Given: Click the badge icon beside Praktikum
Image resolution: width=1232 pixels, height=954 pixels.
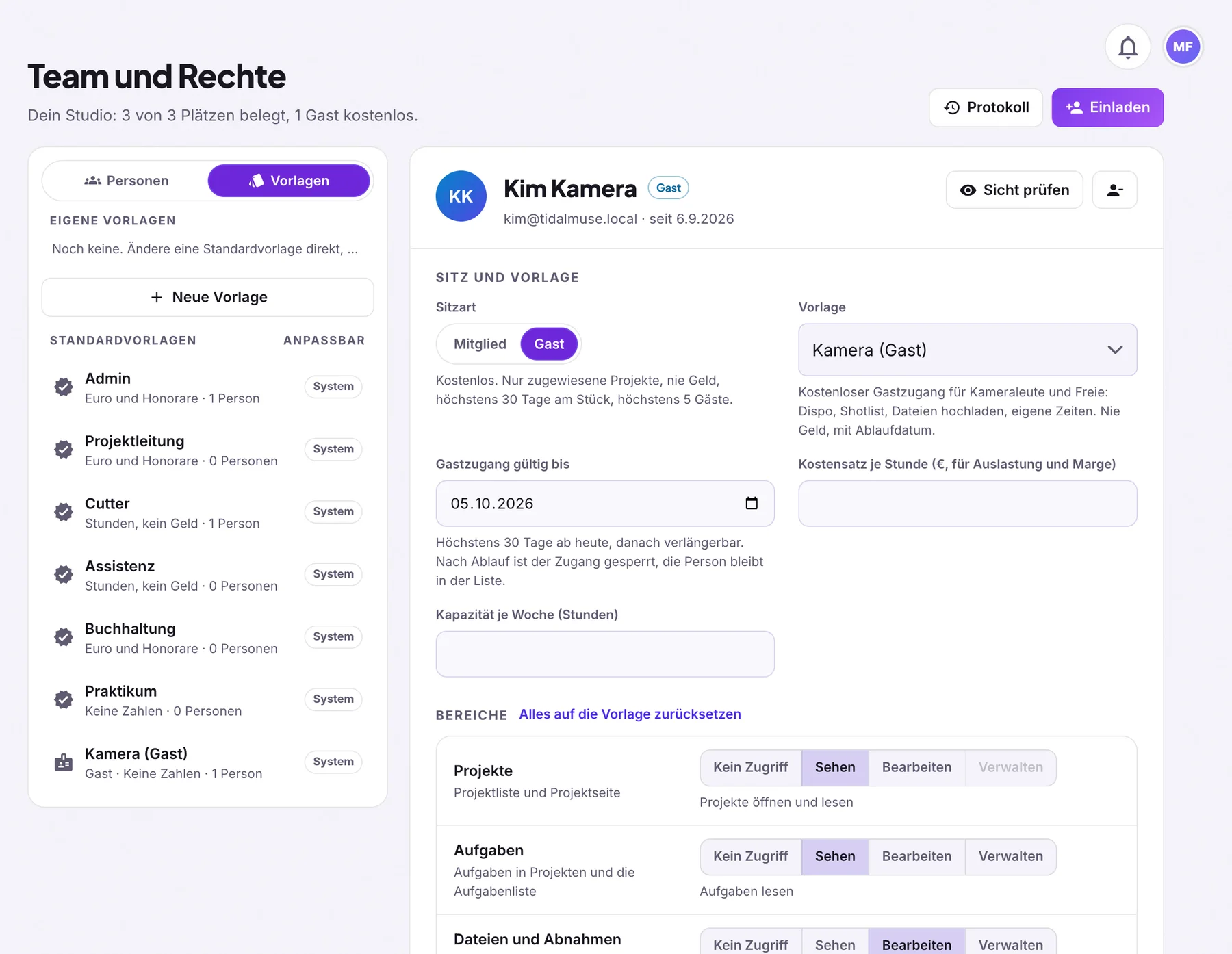Looking at the screenshot, I should [64, 699].
